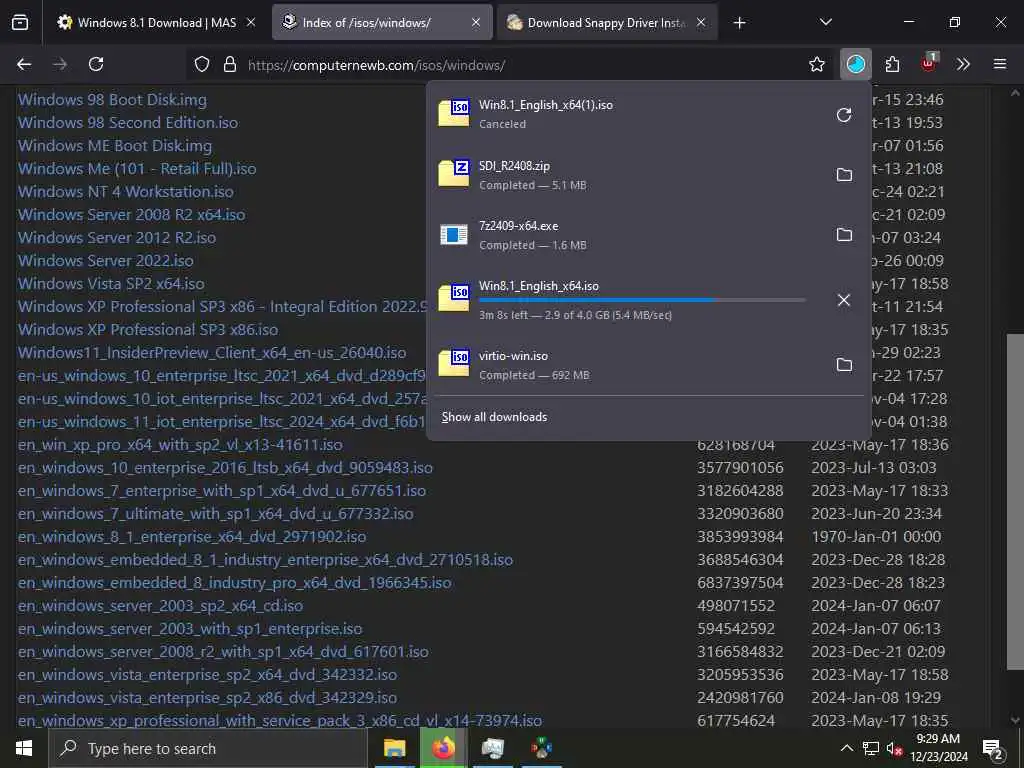Open the colorful-icon app on the taskbar
The width and height of the screenshot is (1024, 768).
tap(541, 748)
